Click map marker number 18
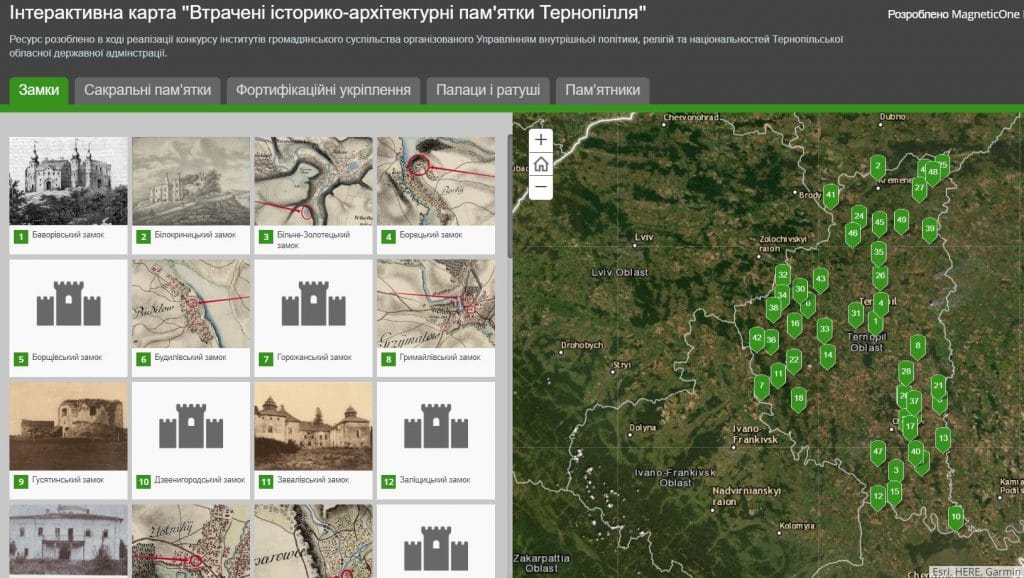 coord(798,398)
